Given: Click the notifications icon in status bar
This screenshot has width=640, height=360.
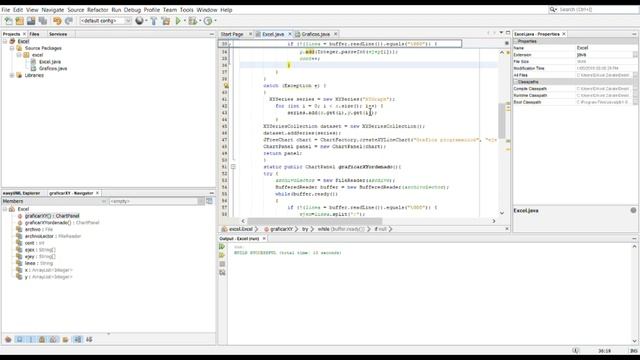Looking at the screenshot, I should coord(576,351).
